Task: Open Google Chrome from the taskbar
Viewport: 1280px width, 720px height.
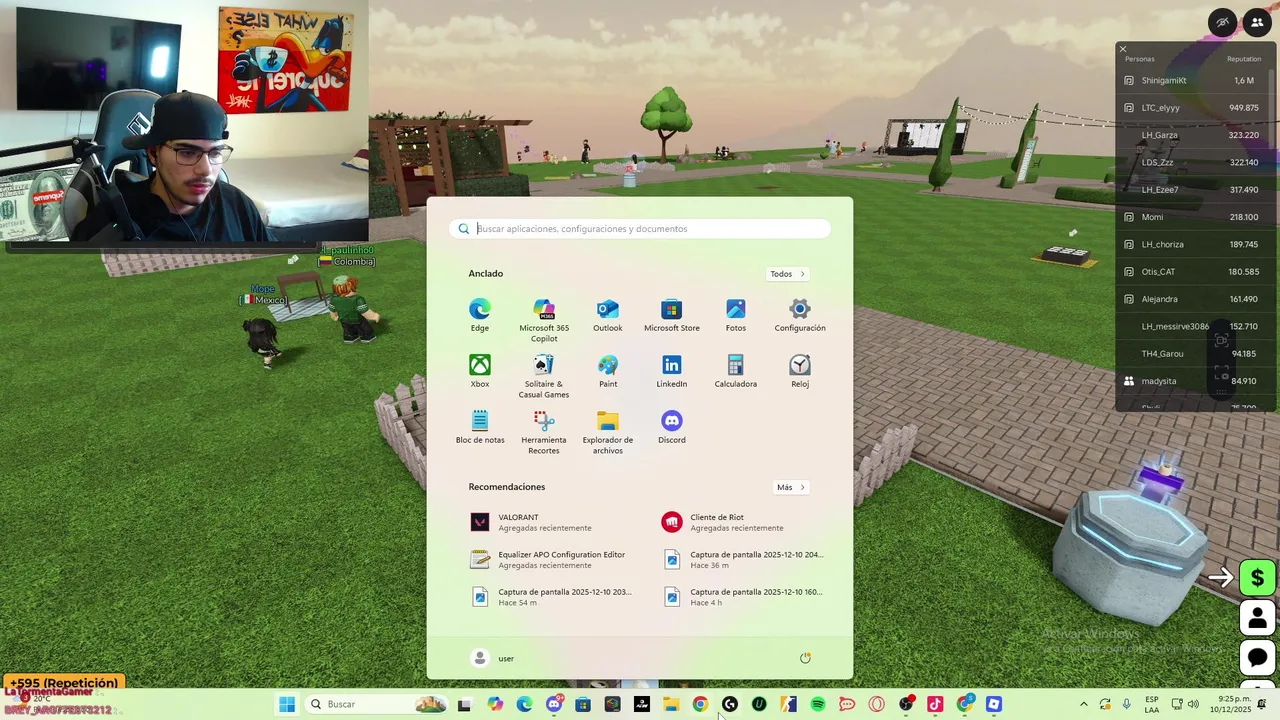Action: click(700, 704)
